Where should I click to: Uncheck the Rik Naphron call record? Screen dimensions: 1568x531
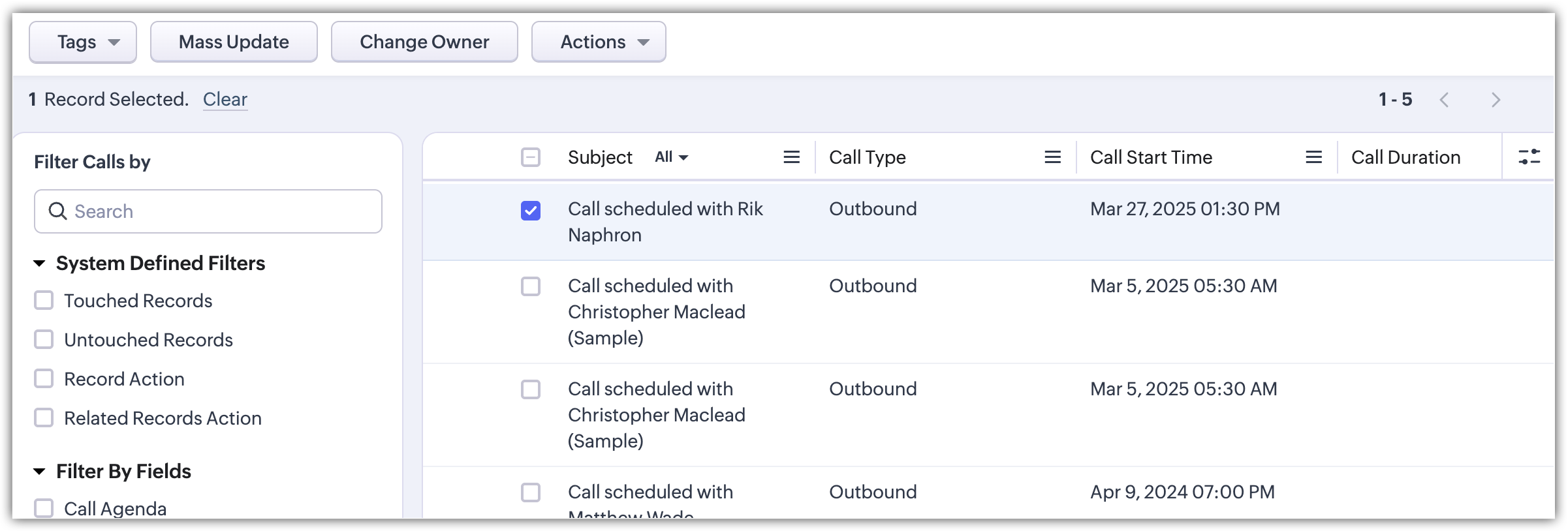pyautogui.click(x=531, y=211)
